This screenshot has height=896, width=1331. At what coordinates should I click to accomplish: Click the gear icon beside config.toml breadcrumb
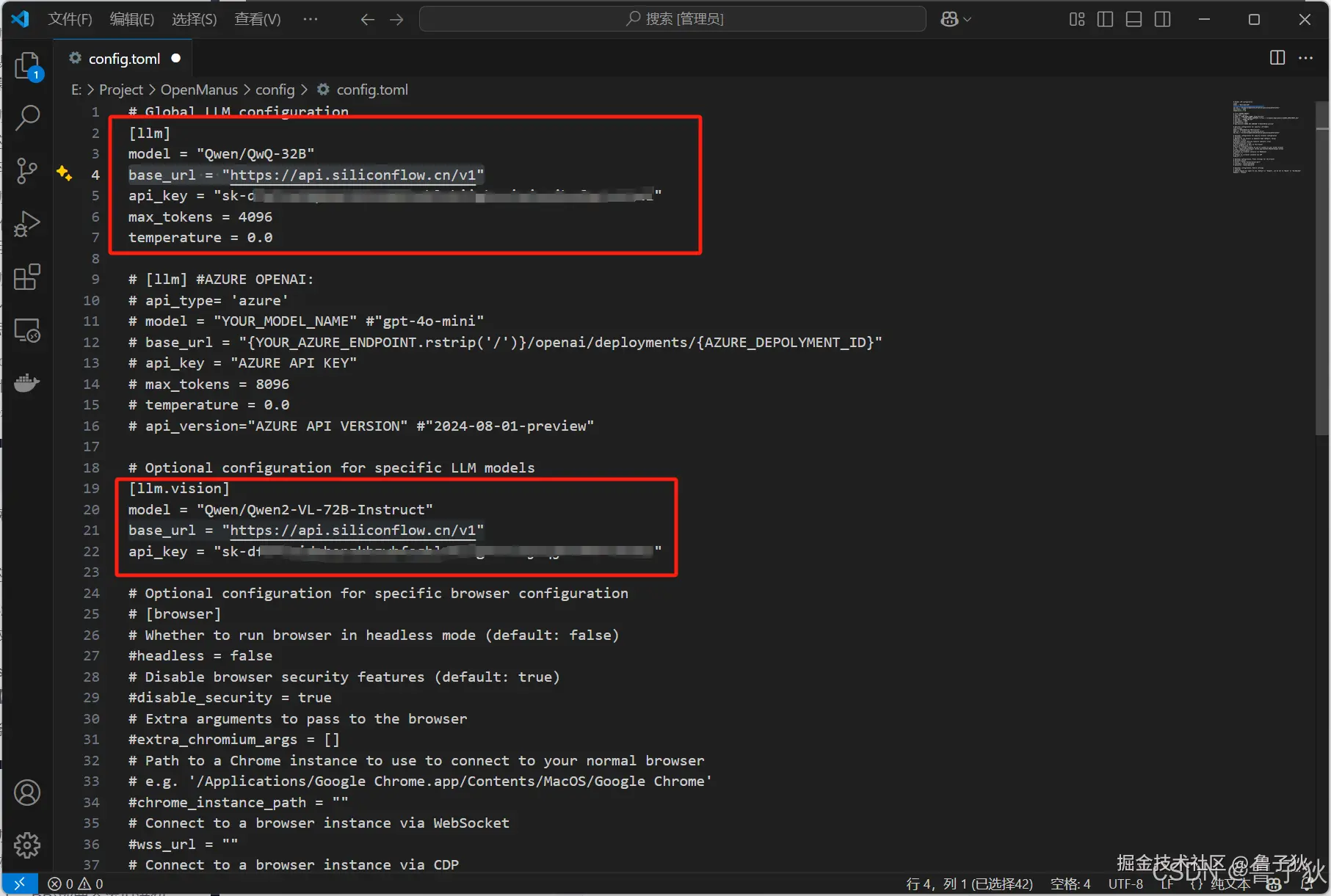pos(323,90)
